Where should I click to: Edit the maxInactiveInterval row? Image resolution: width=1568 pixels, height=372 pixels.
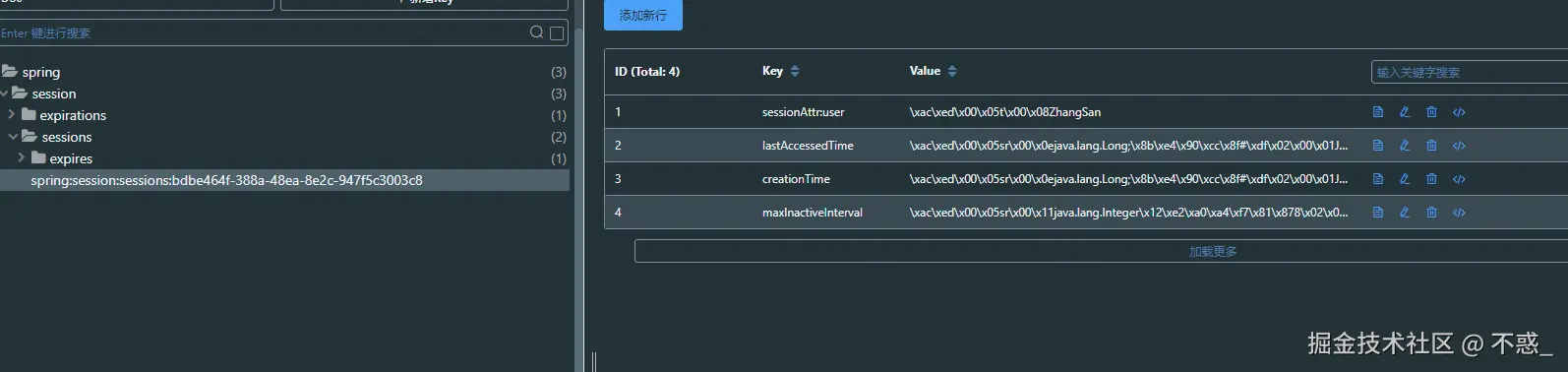point(1405,213)
